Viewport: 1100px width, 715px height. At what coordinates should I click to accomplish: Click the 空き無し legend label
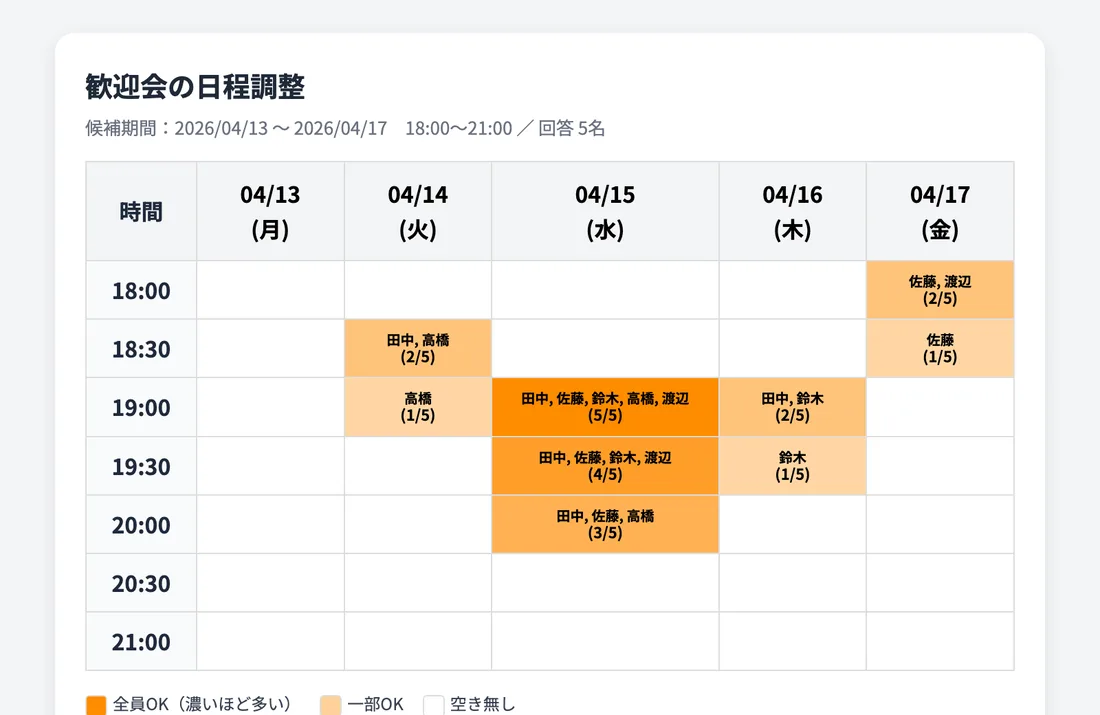[483, 704]
